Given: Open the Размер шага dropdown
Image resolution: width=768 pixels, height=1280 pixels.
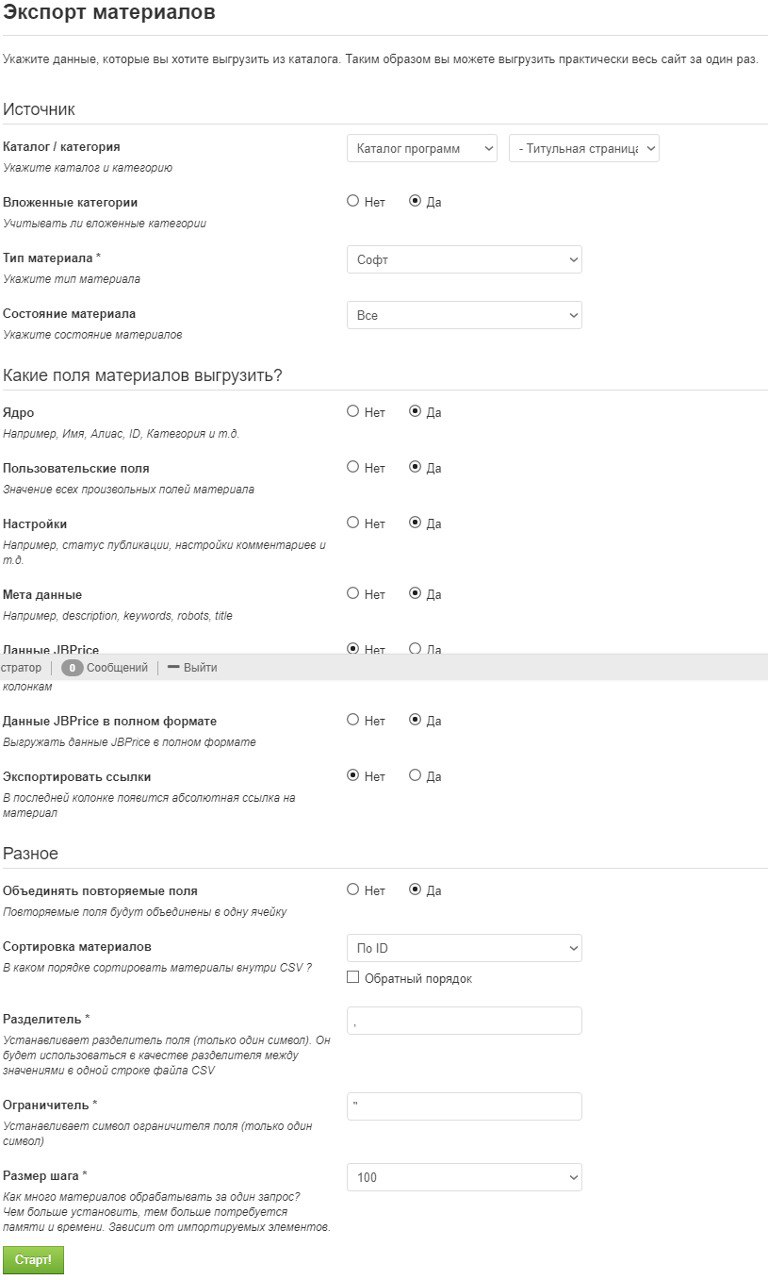Looking at the screenshot, I should coord(464,1177).
